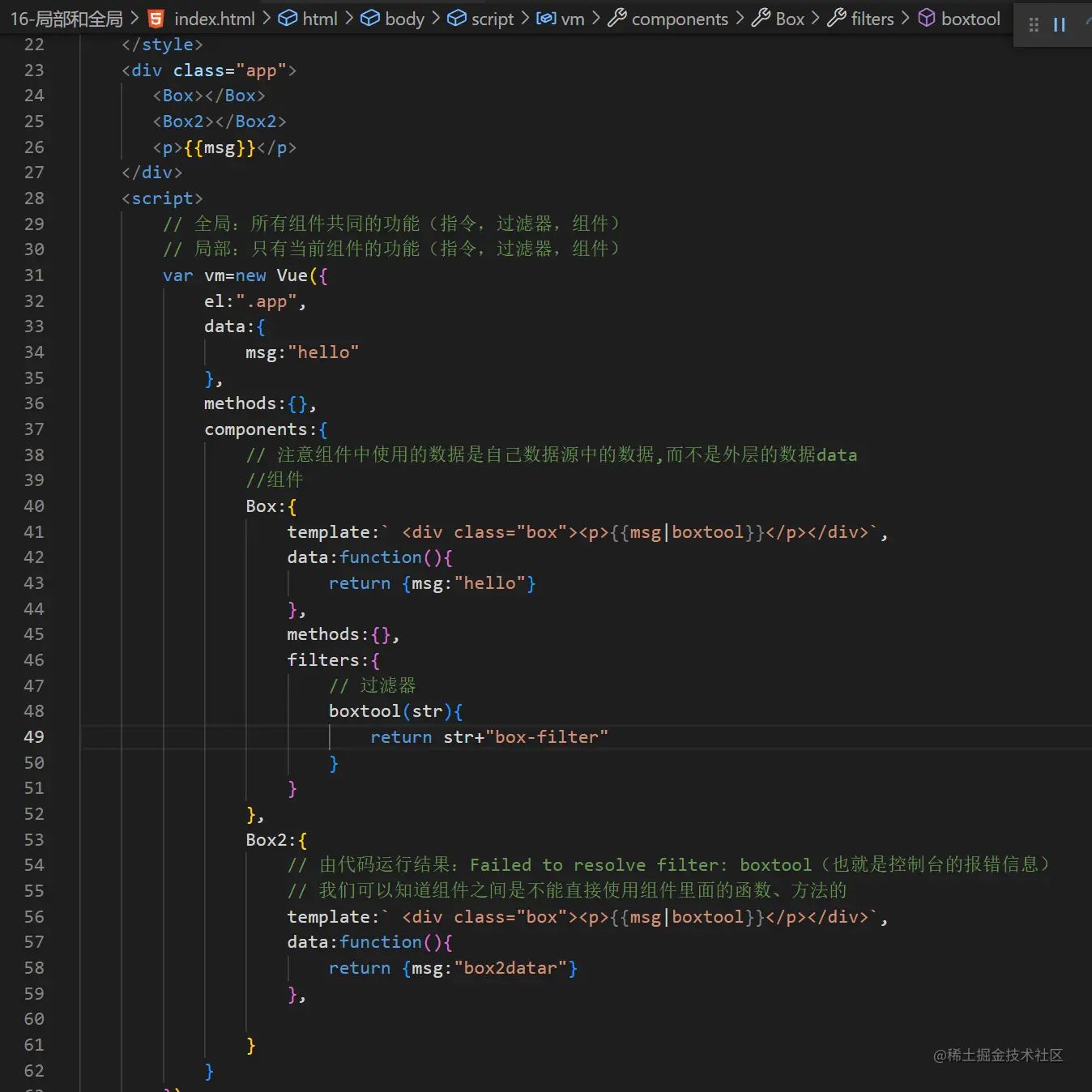1092x1092 pixels.
Task: Open the script breadcrumb symbol
Action: click(480, 19)
